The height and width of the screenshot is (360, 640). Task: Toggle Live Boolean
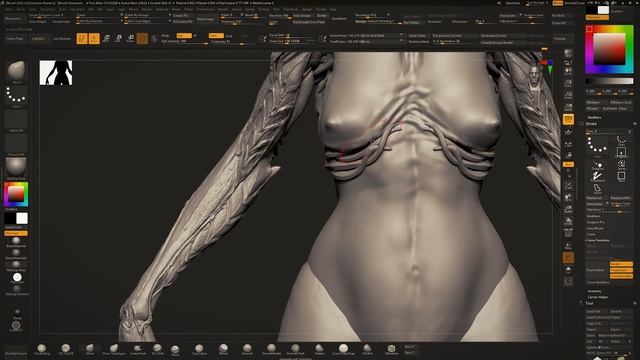(x=62, y=39)
